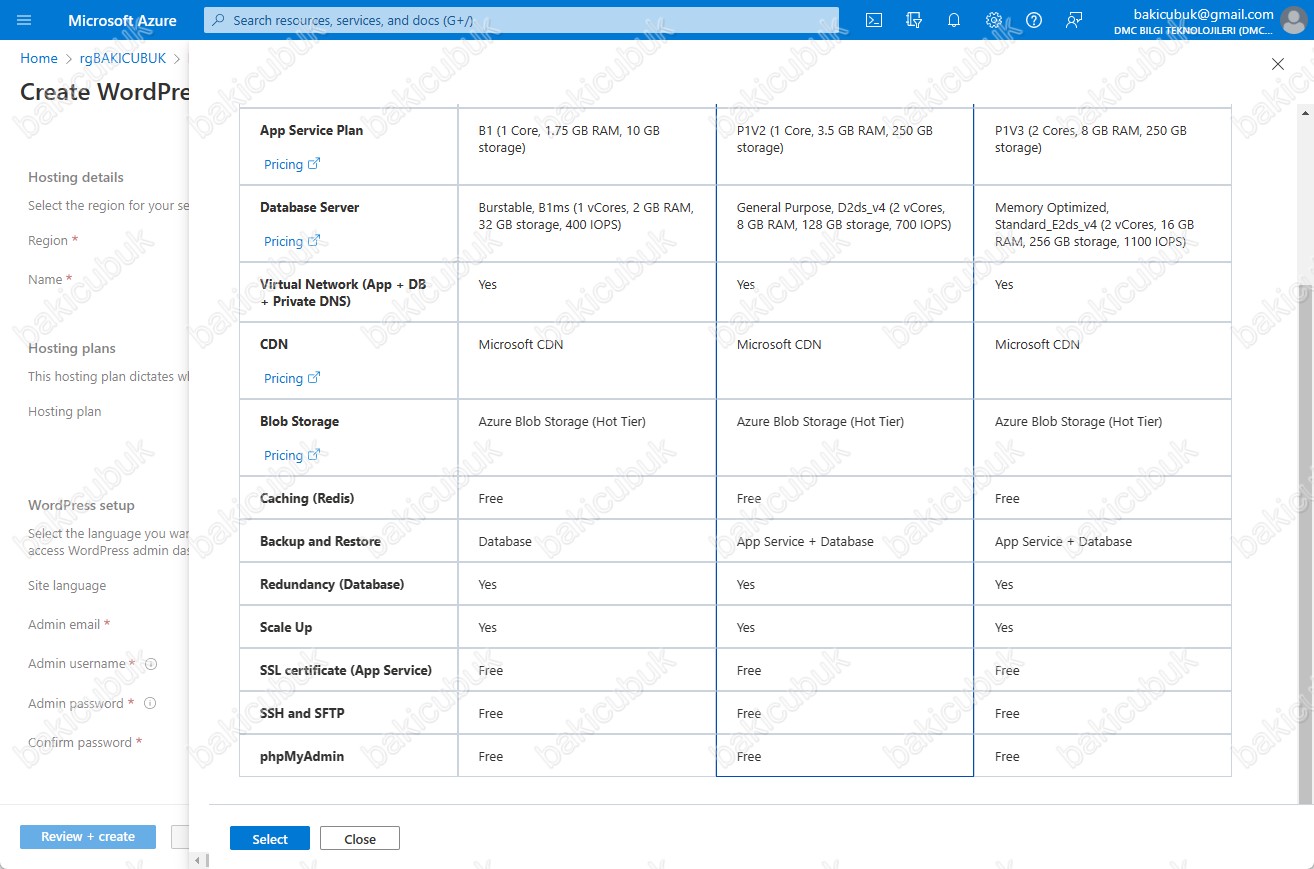This screenshot has height=869, width=1314.
Task: Click the Close button
Action: click(360, 838)
